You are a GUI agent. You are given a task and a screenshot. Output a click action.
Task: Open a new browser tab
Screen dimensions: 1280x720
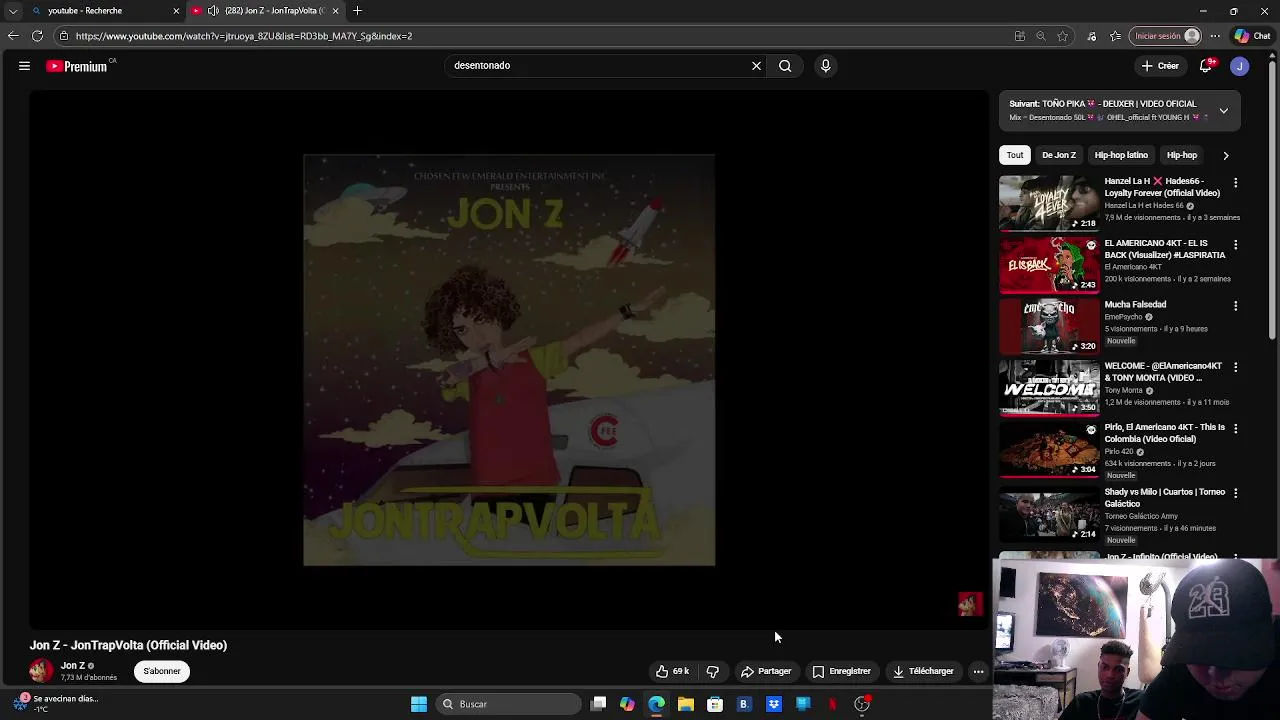point(357,11)
